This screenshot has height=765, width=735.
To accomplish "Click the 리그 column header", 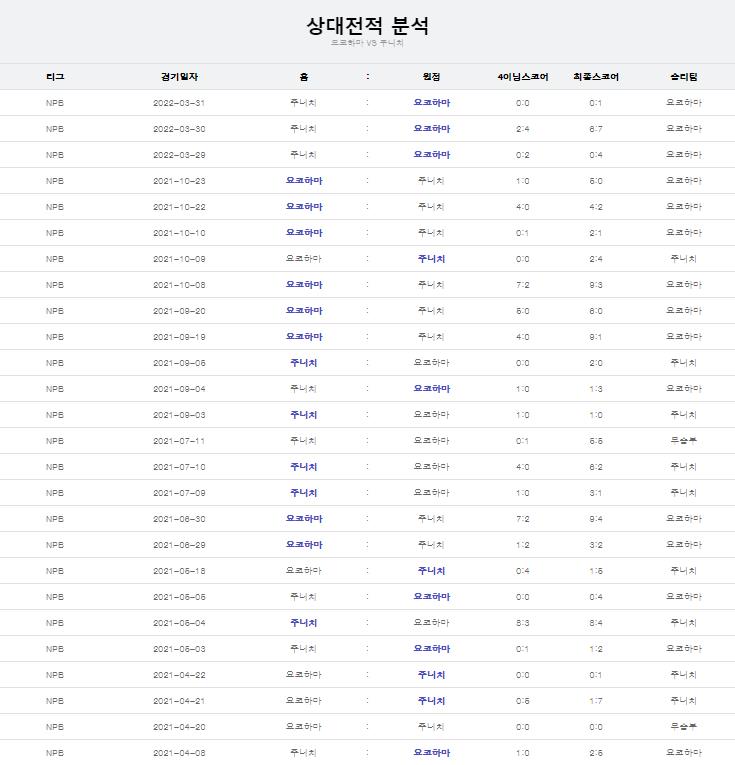I will click(55, 77).
